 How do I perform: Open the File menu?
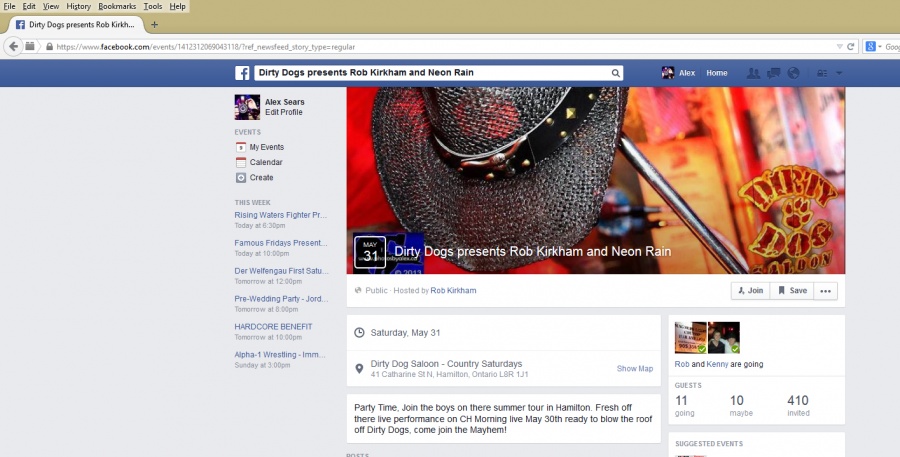(9, 6)
